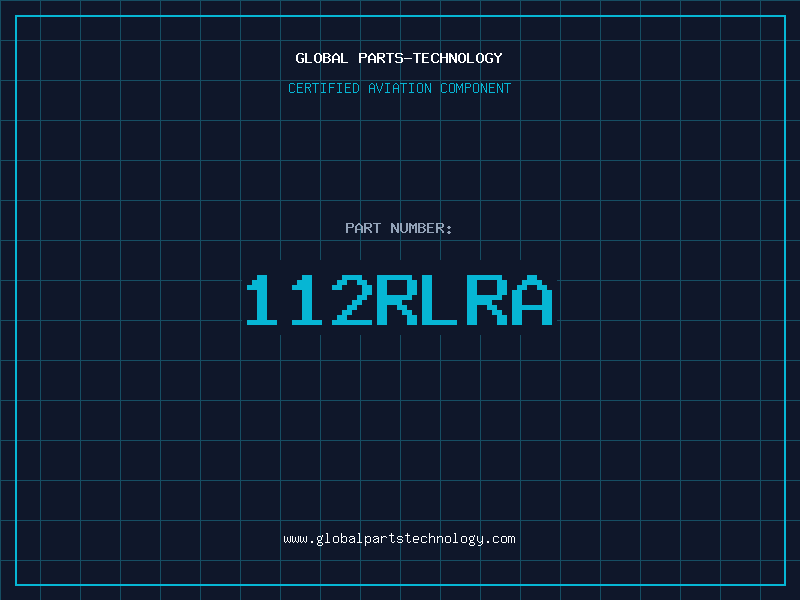Click the word PART in the label
Screen dimensions: 800x600
point(360,228)
